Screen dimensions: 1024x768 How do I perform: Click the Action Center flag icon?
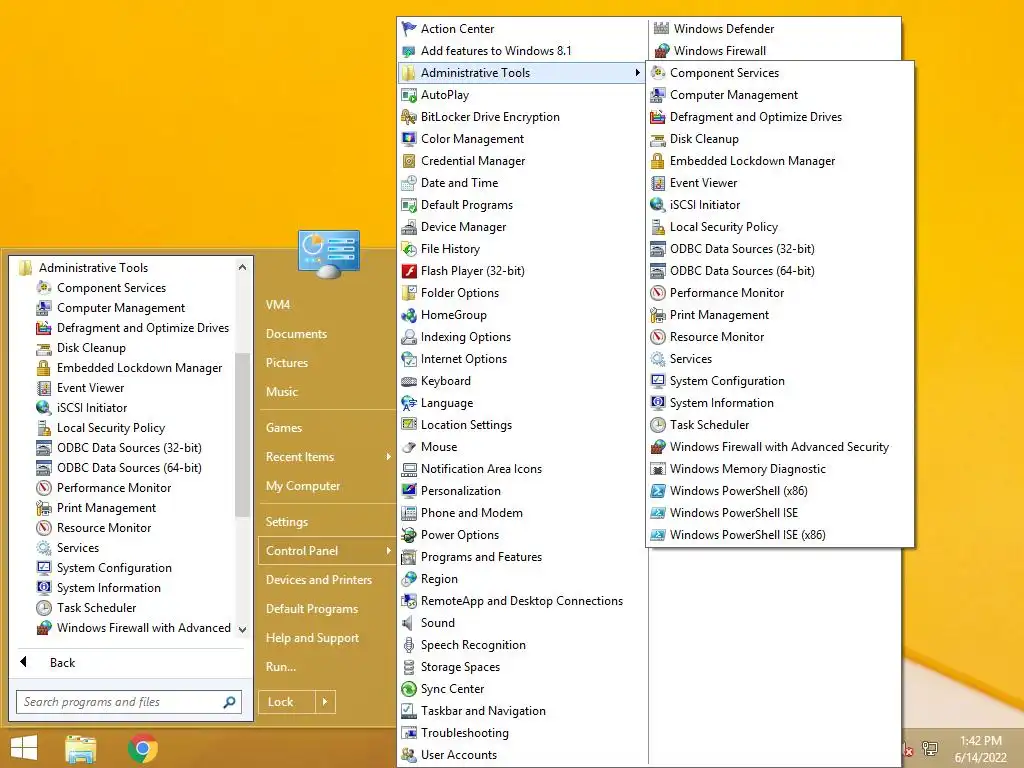pyautogui.click(x=409, y=29)
